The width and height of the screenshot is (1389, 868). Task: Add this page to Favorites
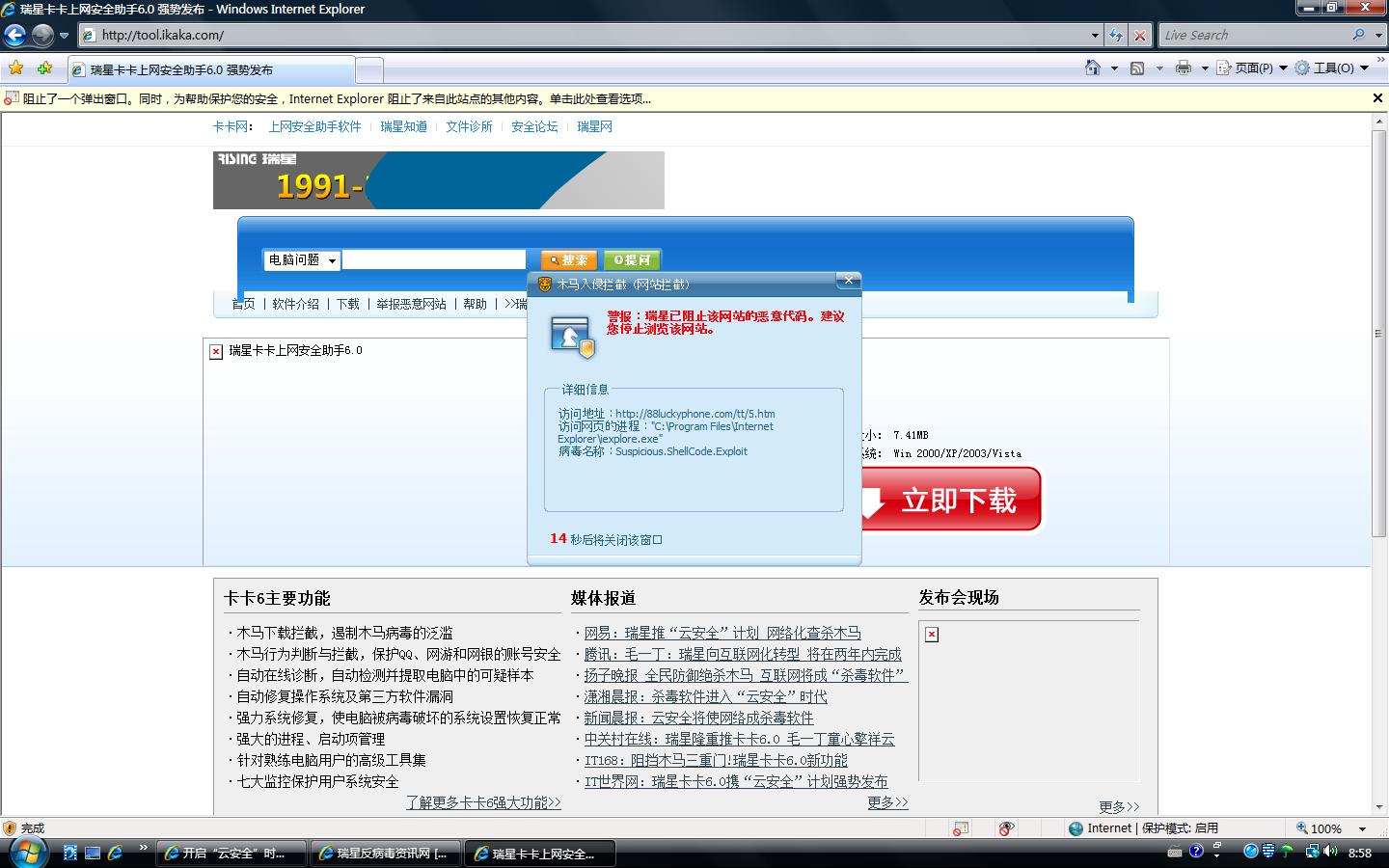pyautogui.click(x=44, y=68)
